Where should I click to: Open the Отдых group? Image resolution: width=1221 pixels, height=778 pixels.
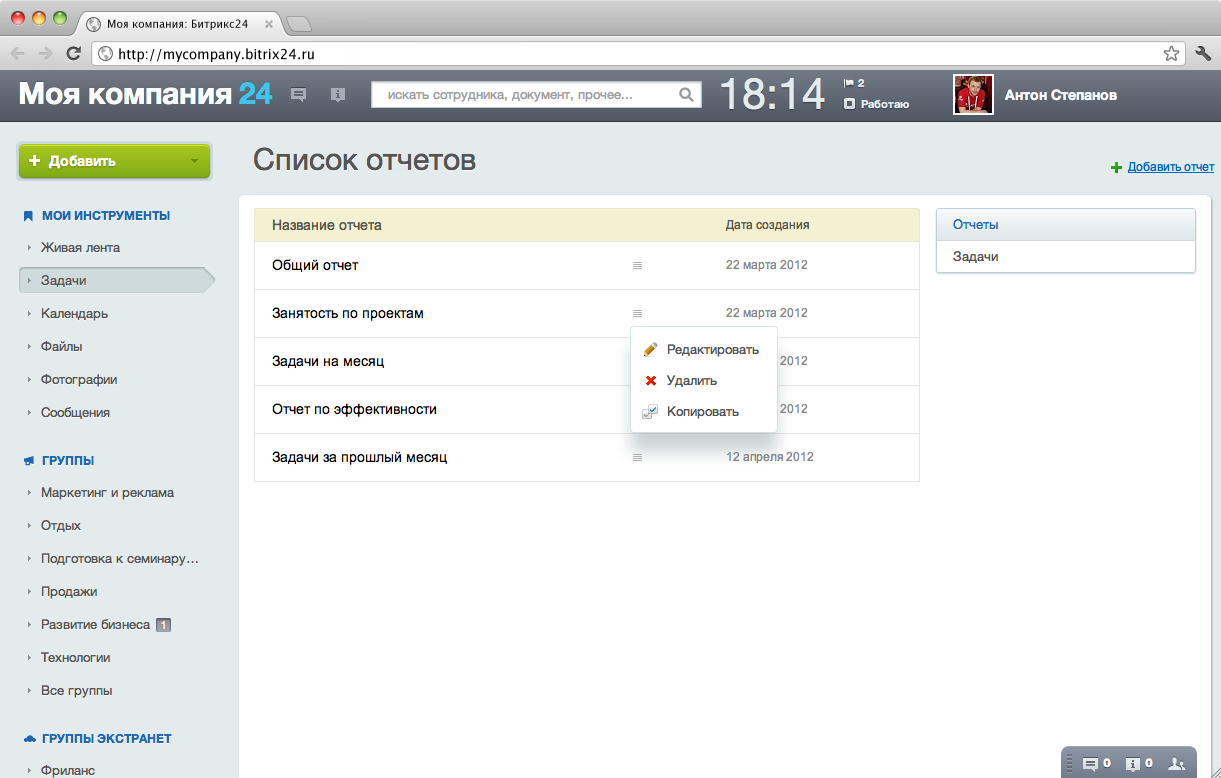pos(61,525)
